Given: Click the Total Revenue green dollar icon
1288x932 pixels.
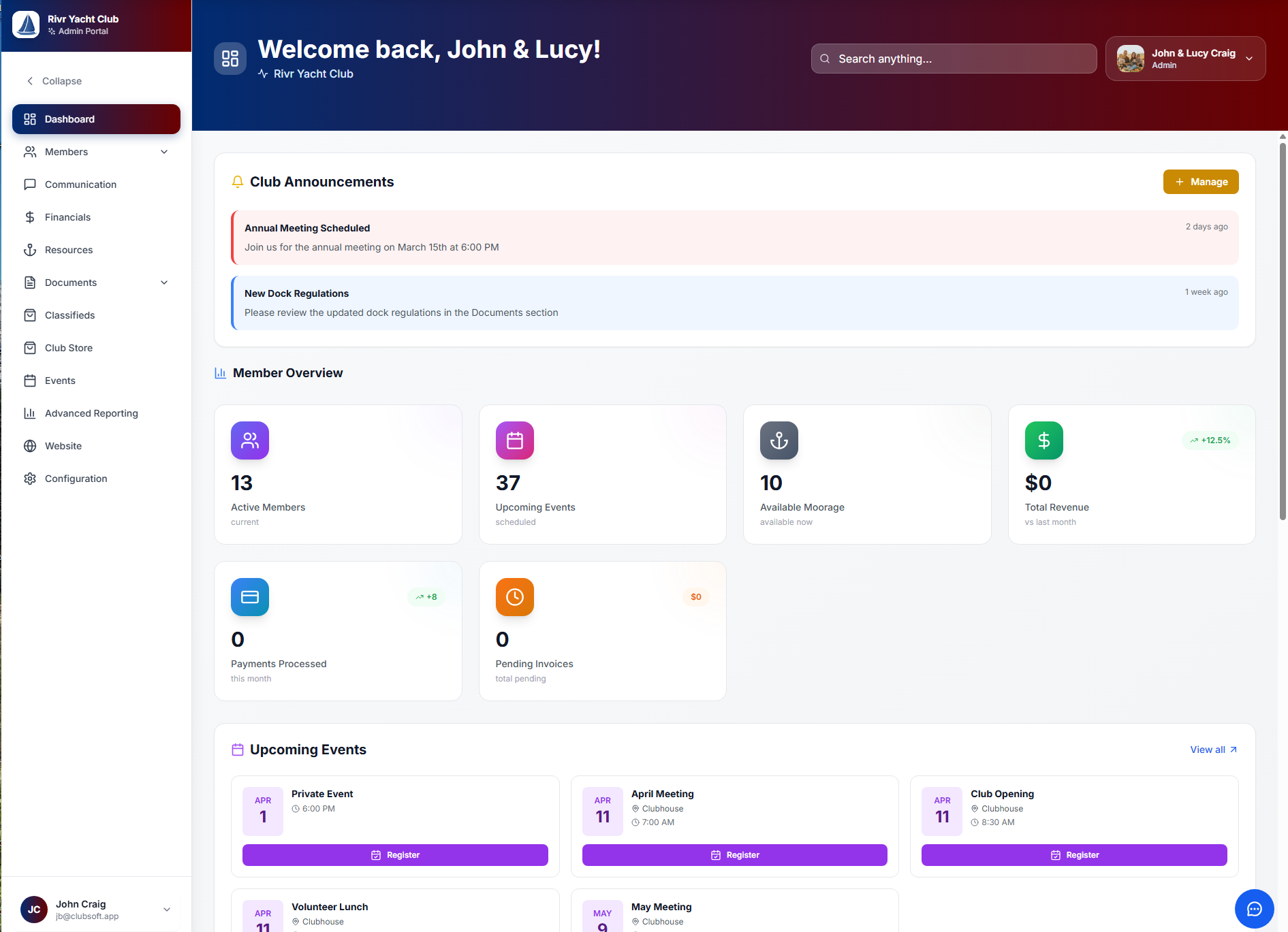Looking at the screenshot, I should 1044,440.
